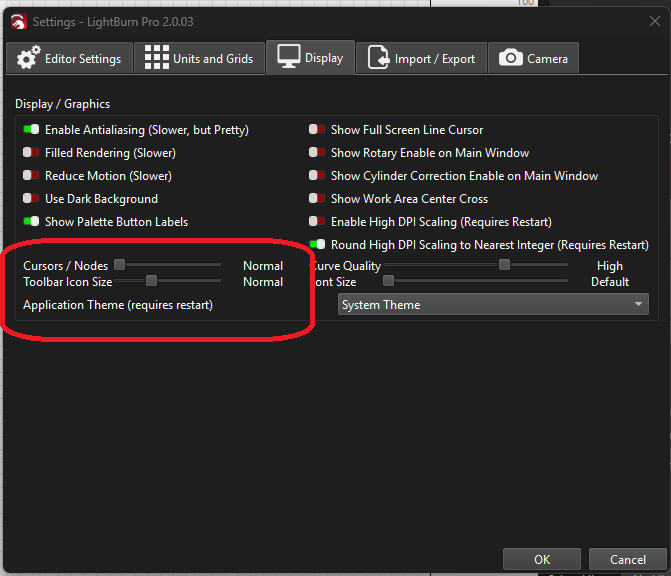The image size is (671, 576).
Task: Open the Import / Export tab
Action: (422, 58)
